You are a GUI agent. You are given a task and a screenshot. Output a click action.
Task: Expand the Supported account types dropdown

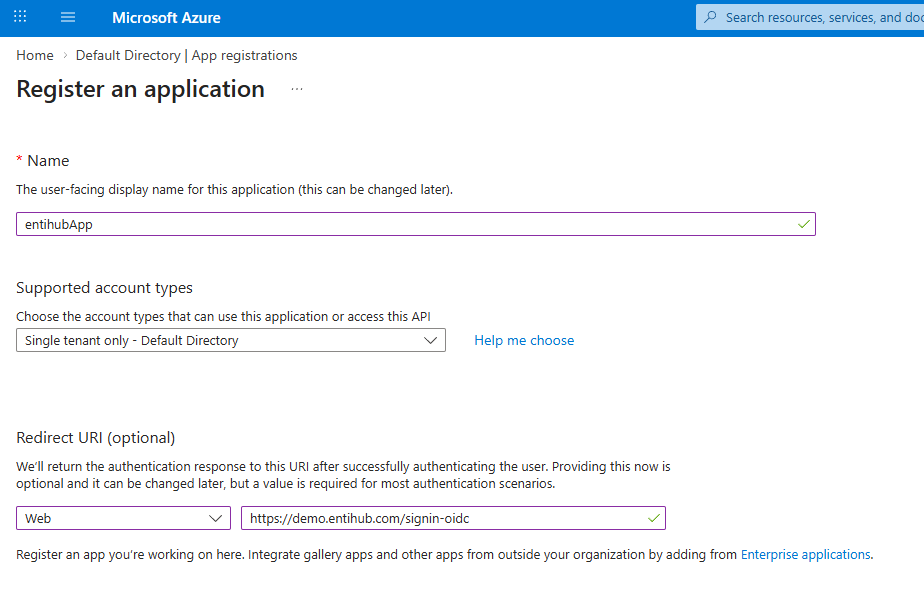click(230, 340)
